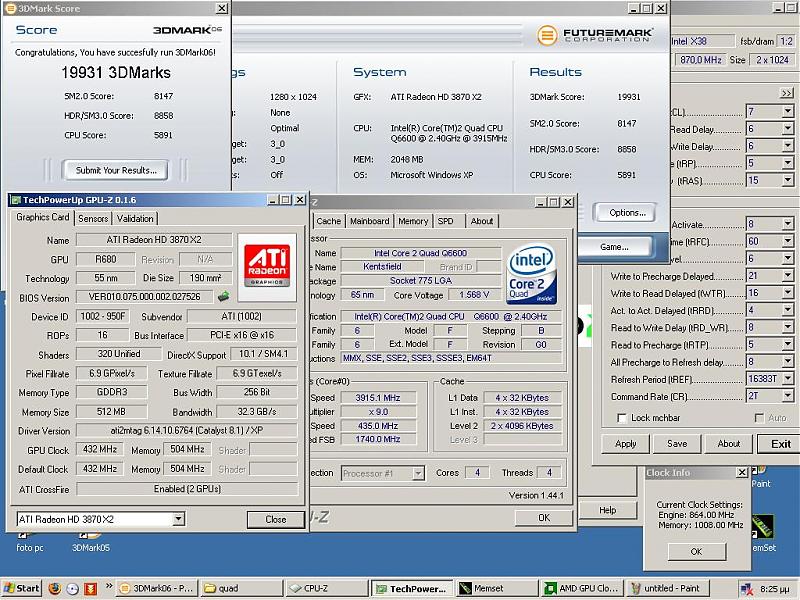Screen dimensions: 800x600
Task: Open the Mainboard tab in CPU-Z
Action: tap(370, 221)
